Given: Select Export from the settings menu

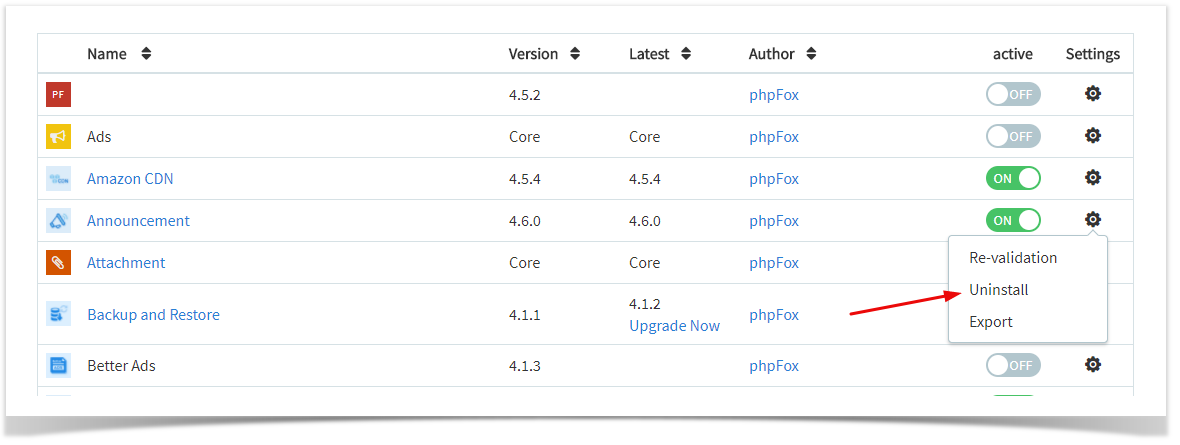Looking at the screenshot, I should (x=990, y=322).
